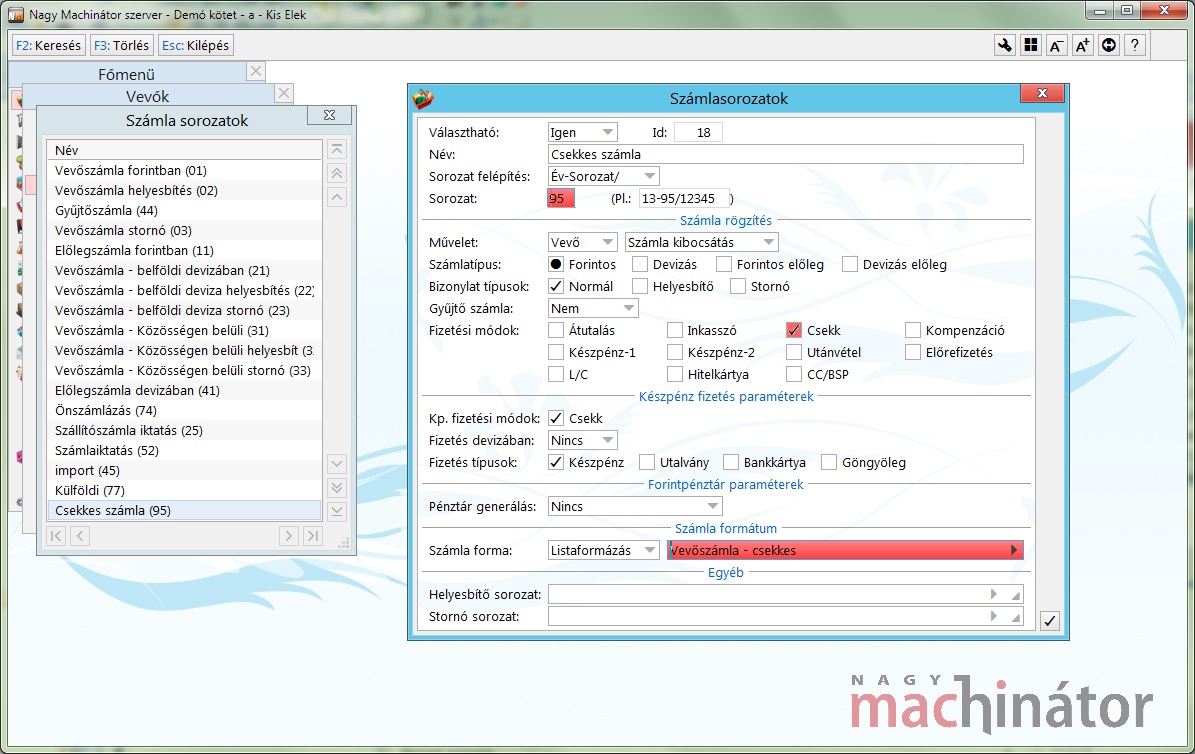Click the four-square grid layout icon

tap(1030, 45)
